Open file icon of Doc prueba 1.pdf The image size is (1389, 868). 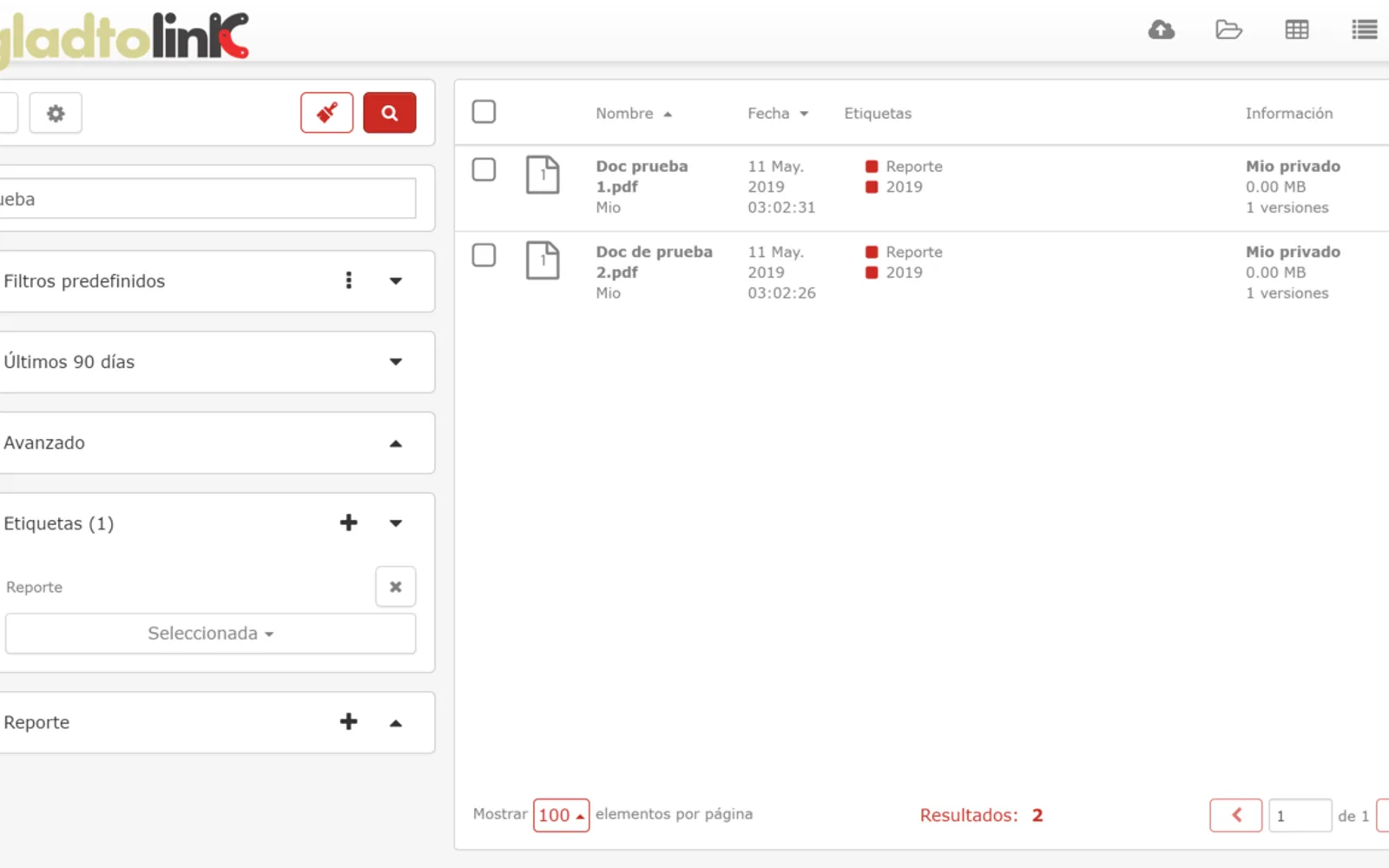543,174
